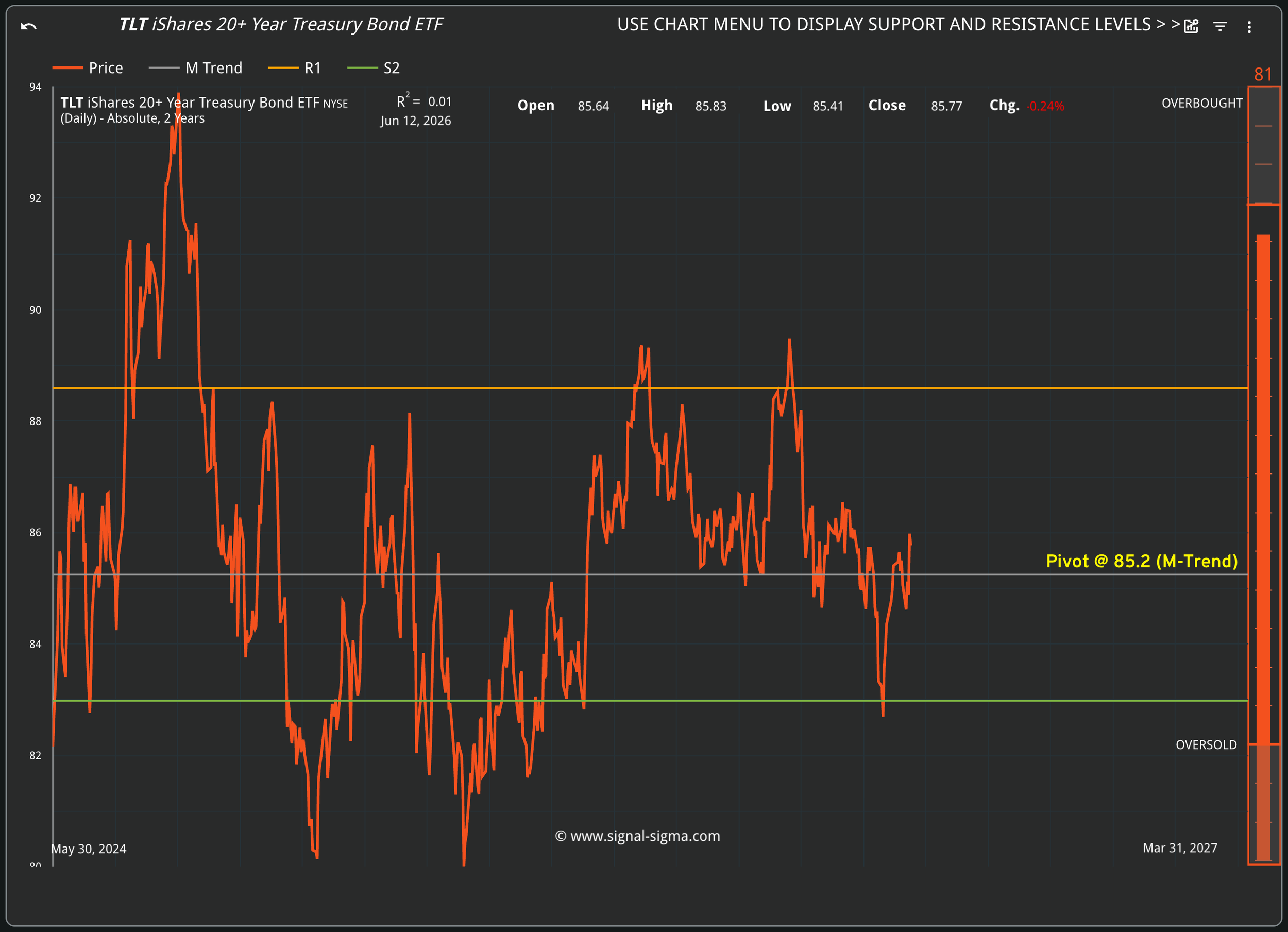Viewport: 1288px width, 932px height.
Task: Toggle the Price series in the legend
Action: coord(88,68)
